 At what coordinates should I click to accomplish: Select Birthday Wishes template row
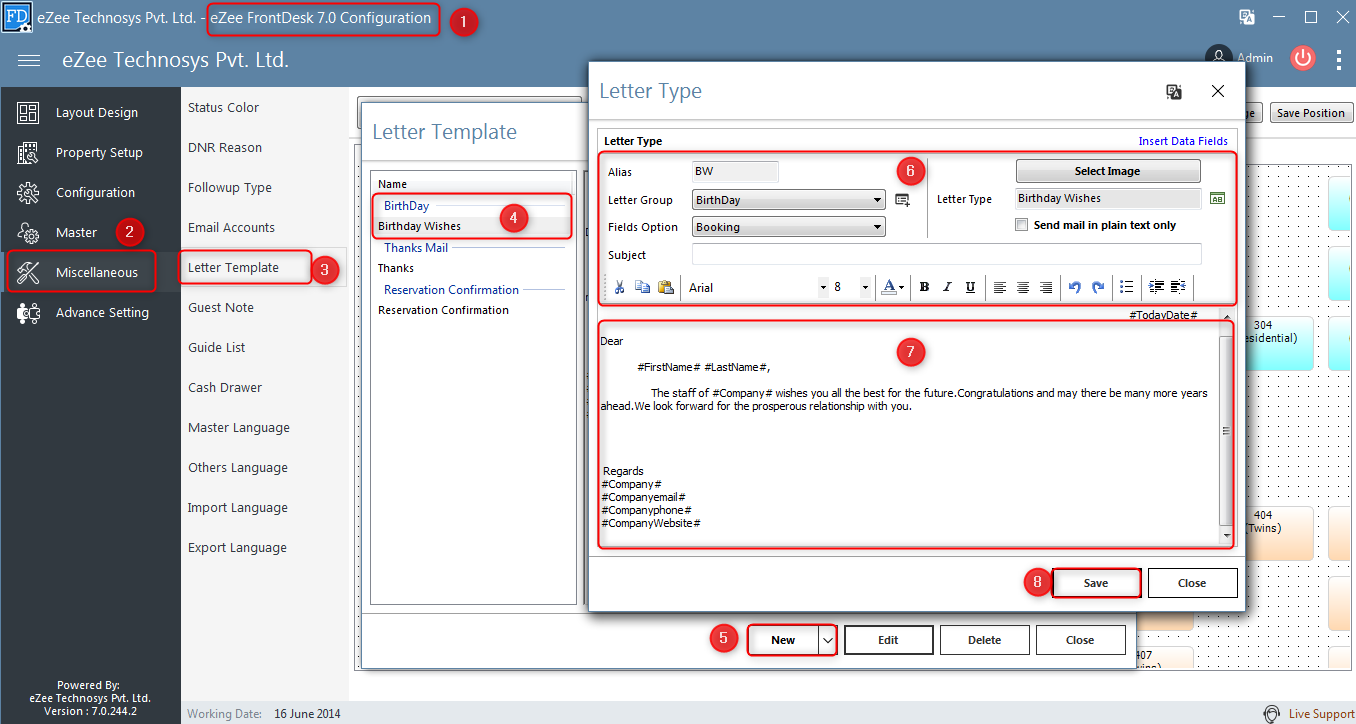click(473, 226)
